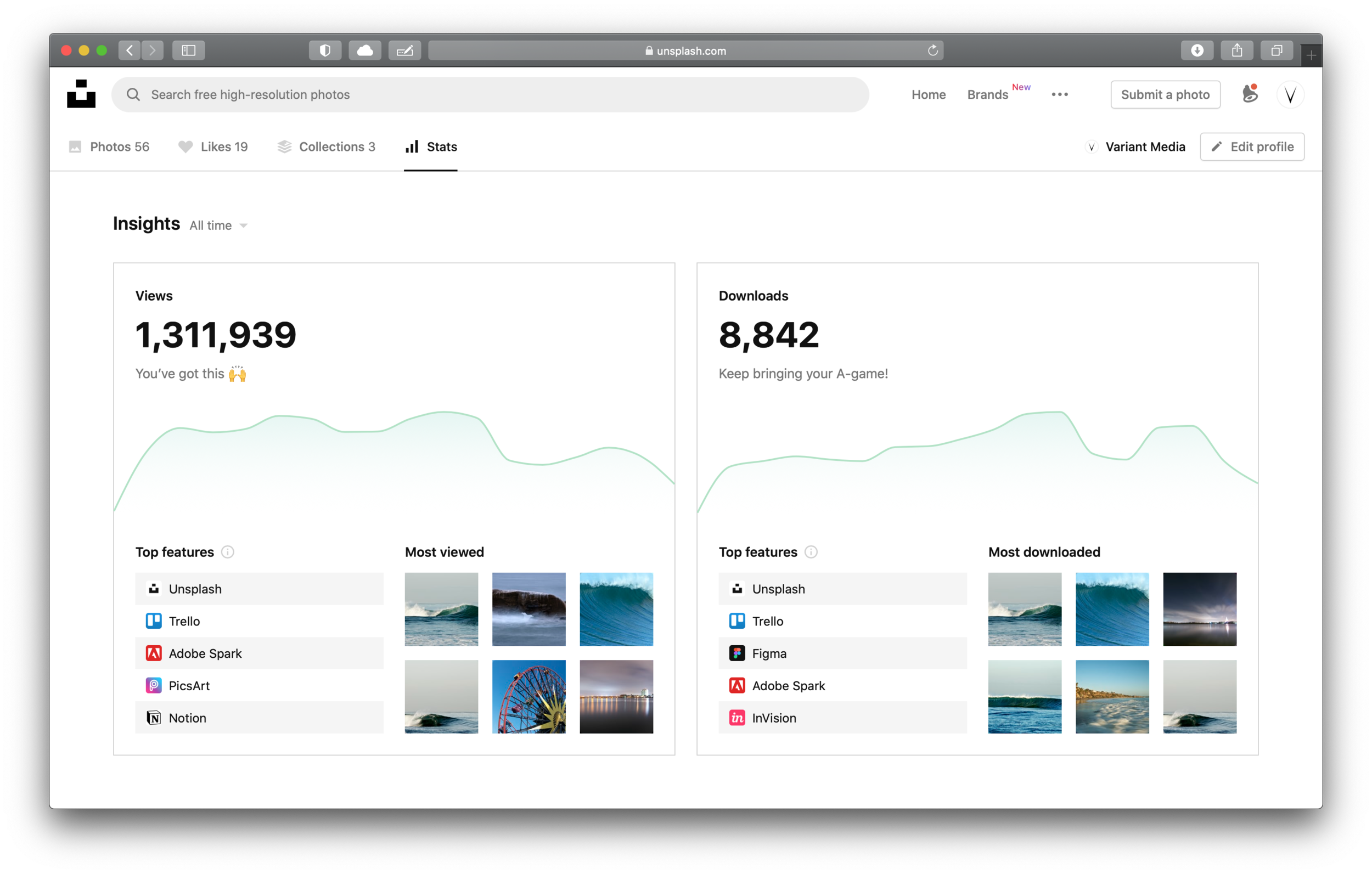Click the info icon beside Views Top features
Image resolution: width=1372 pixels, height=874 pixels.
point(227,552)
